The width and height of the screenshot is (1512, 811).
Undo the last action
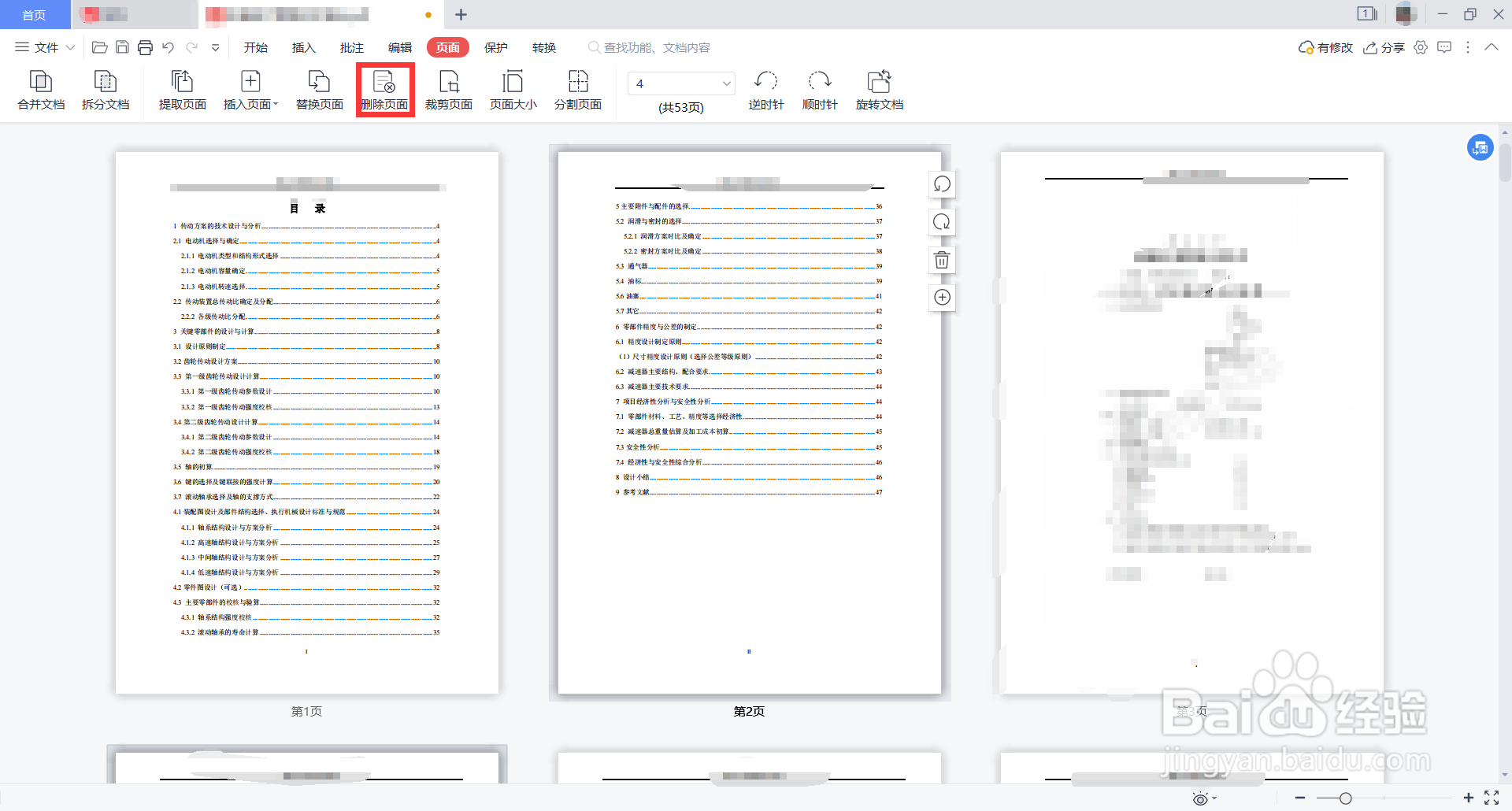[x=168, y=47]
